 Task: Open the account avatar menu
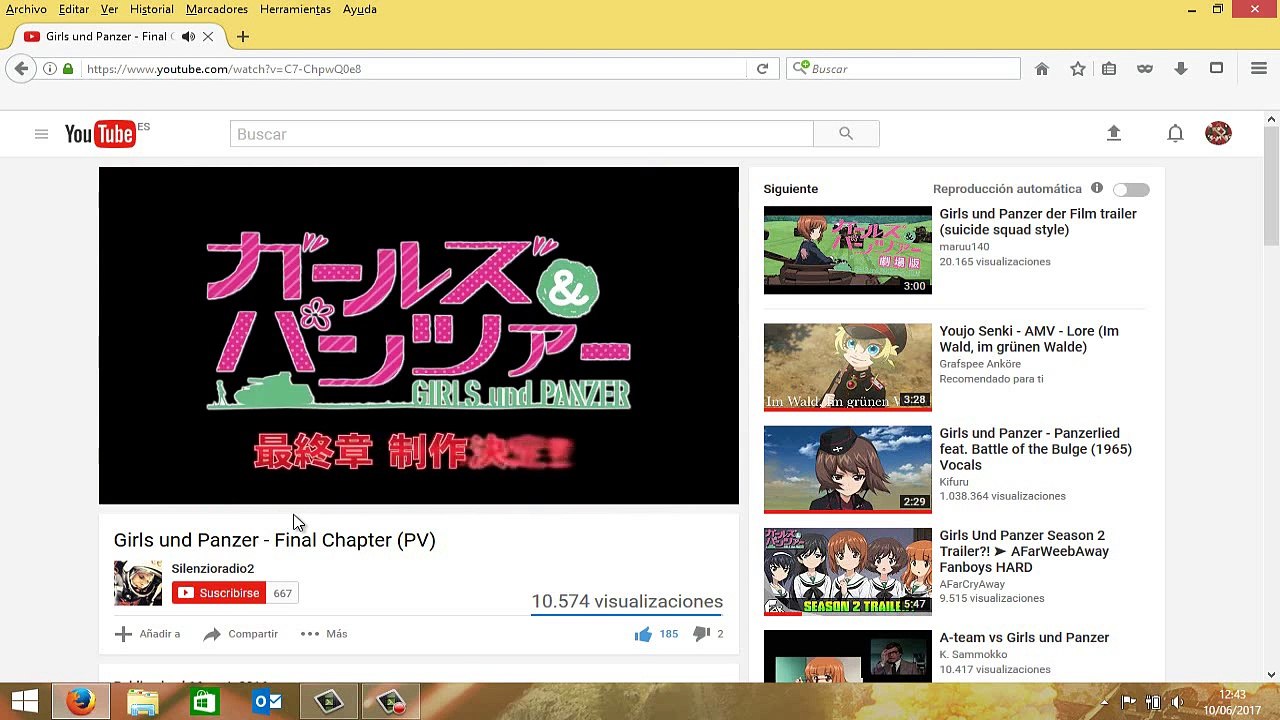(1218, 133)
